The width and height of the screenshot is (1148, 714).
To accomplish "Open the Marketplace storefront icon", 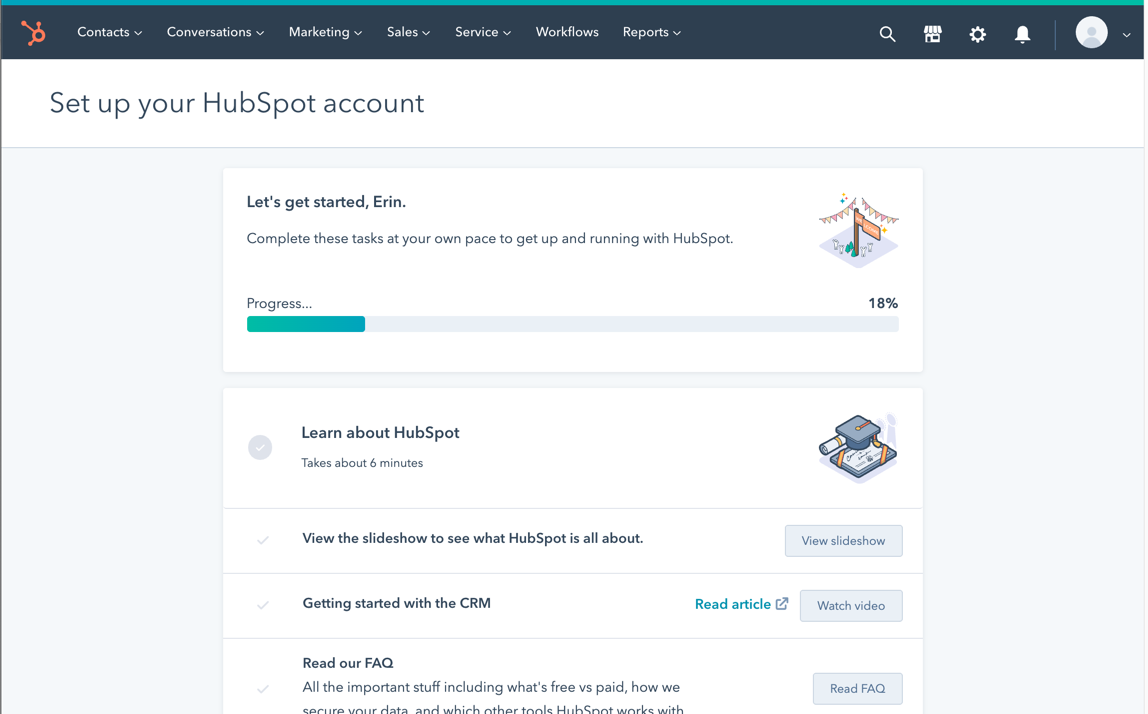I will pos(932,34).
